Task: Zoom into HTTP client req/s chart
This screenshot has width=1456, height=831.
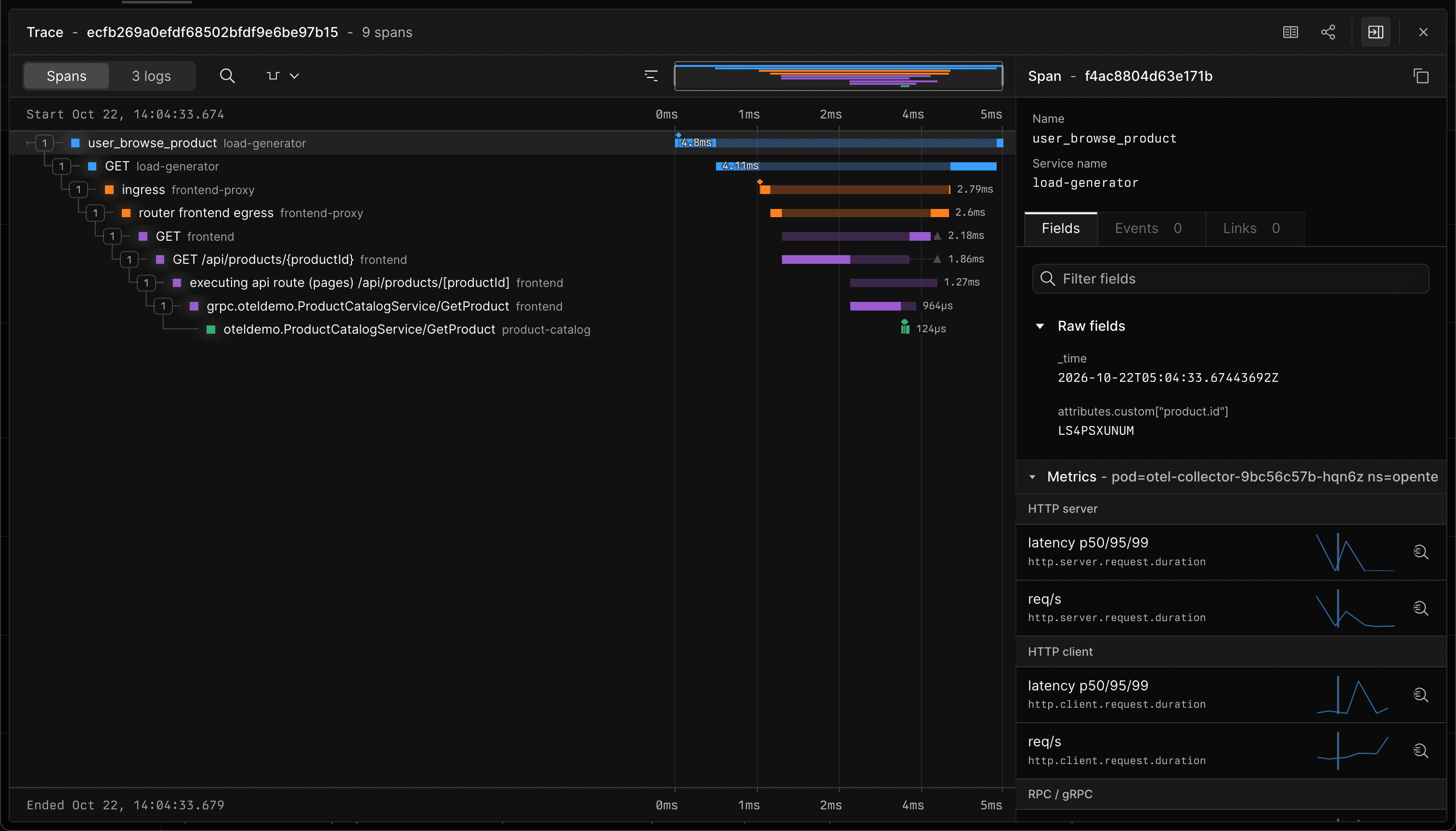Action: pos(1420,751)
